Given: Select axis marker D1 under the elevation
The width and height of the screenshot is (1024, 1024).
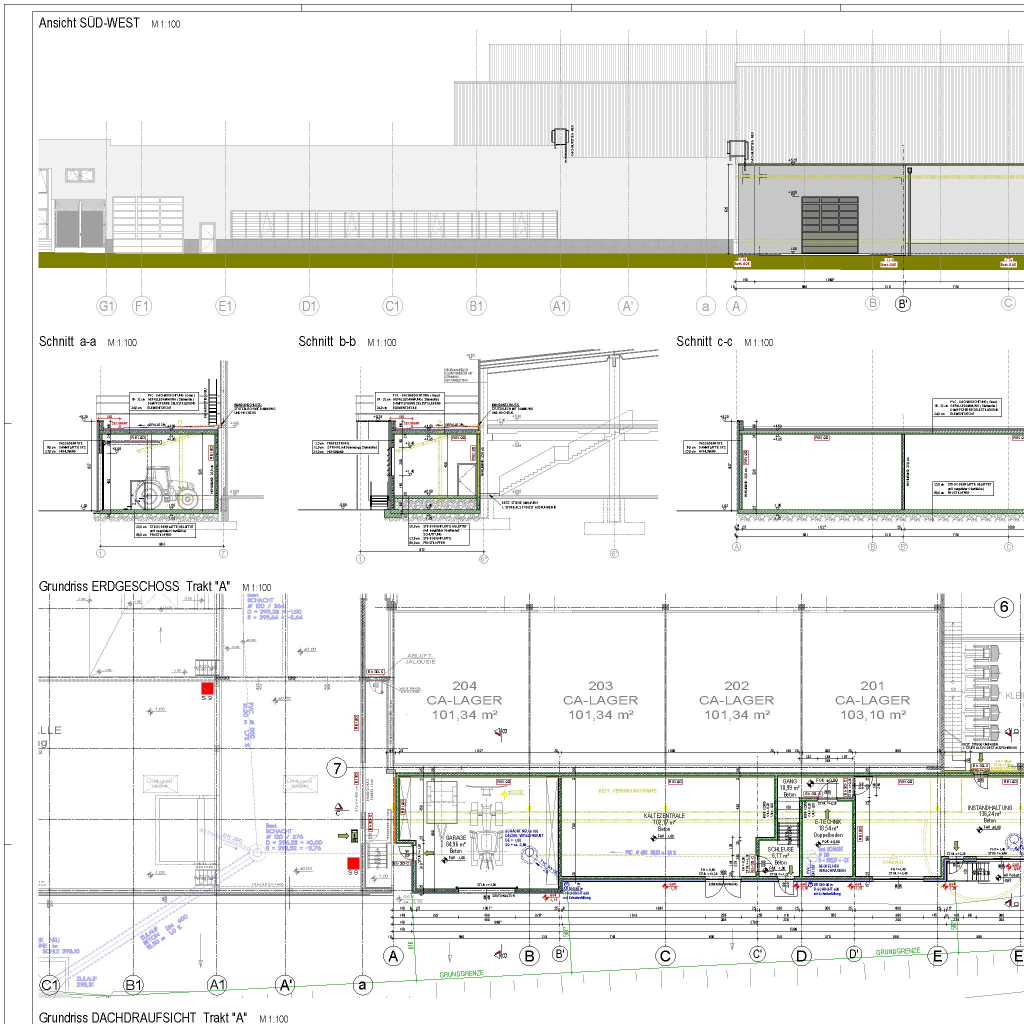Looking at the screenshot, I should coord(309,306).
